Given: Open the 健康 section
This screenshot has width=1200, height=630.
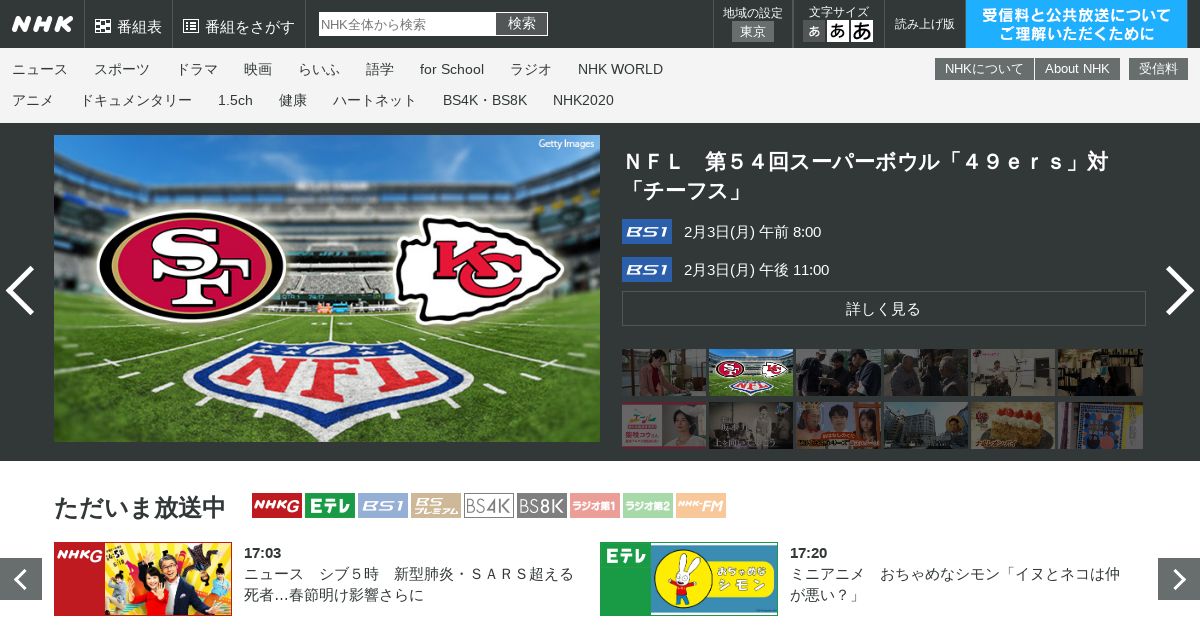Looking at the screenshot, I should pyautogui.click(x=293, y=100).
